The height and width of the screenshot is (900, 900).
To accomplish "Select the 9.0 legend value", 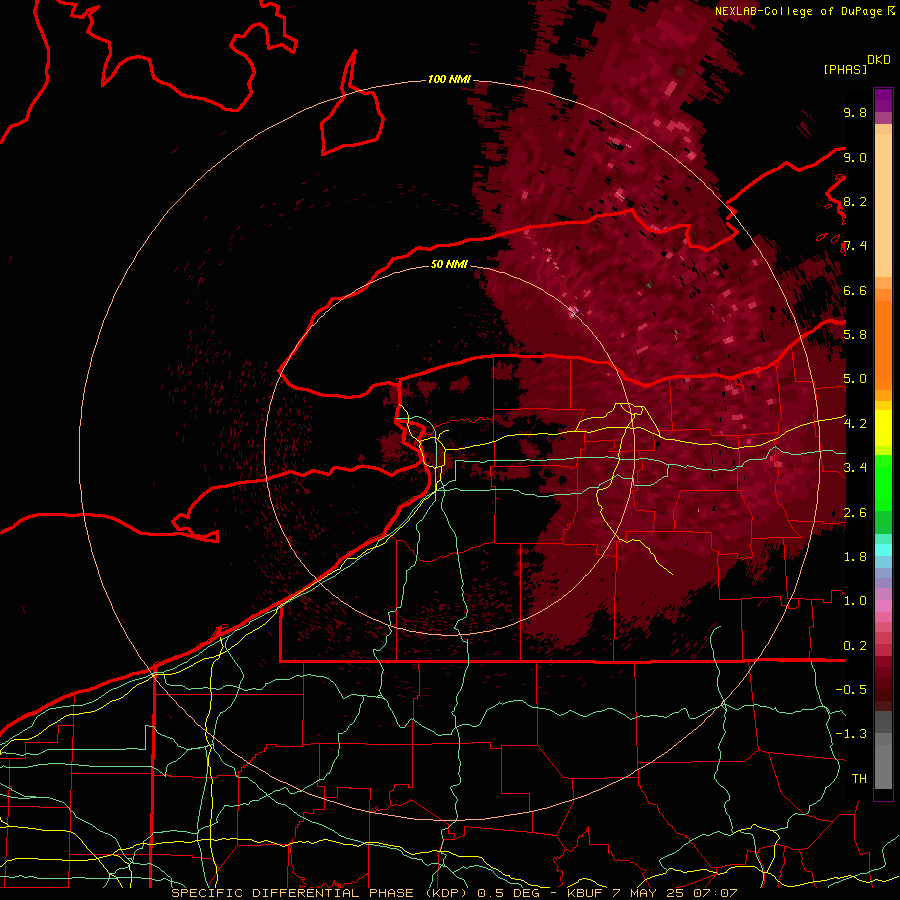I will [x=855, y=157].
